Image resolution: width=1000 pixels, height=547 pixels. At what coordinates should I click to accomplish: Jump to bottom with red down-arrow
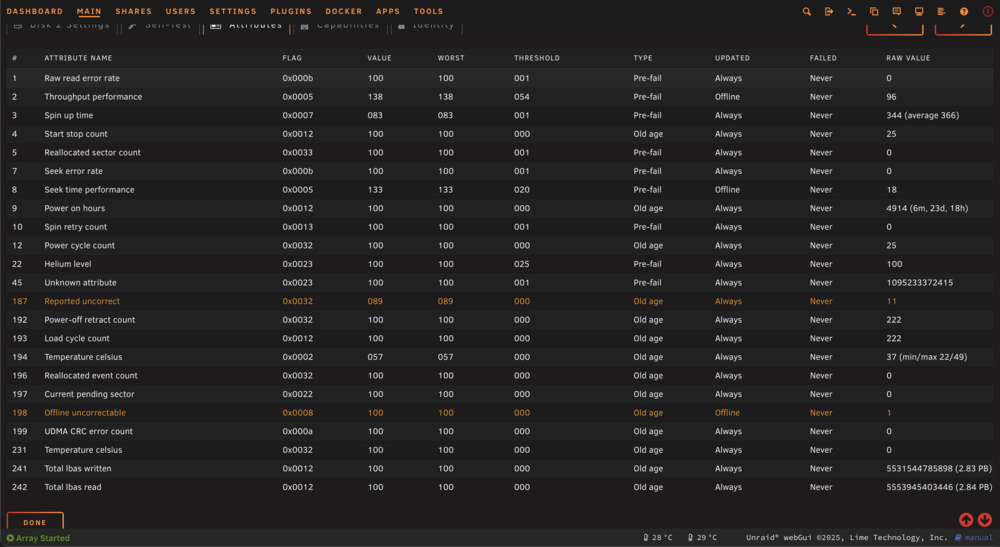tap(985, 520)
